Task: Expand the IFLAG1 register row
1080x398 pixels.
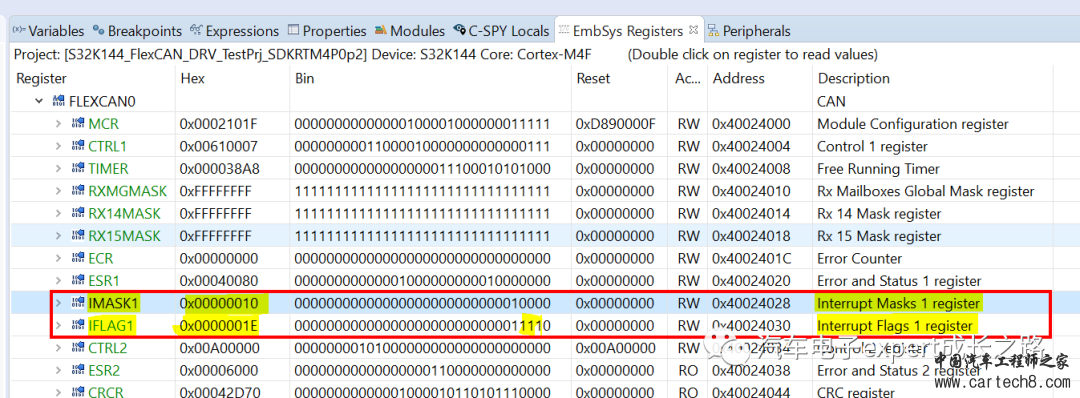Action: click(x=59, y=326)
